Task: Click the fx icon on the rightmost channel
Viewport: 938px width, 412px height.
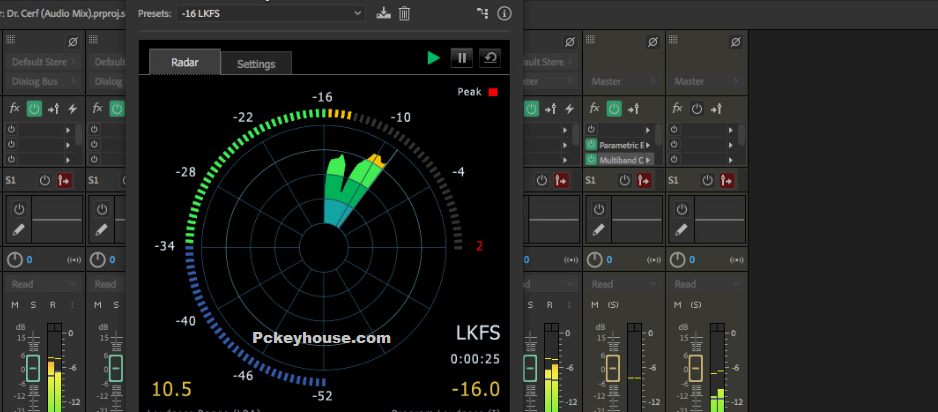Action: point(677,109)
